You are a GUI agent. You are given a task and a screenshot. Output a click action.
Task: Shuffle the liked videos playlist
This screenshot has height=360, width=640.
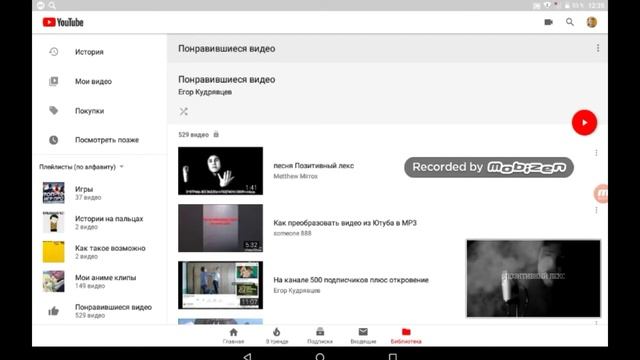click(x=184, y=111)
